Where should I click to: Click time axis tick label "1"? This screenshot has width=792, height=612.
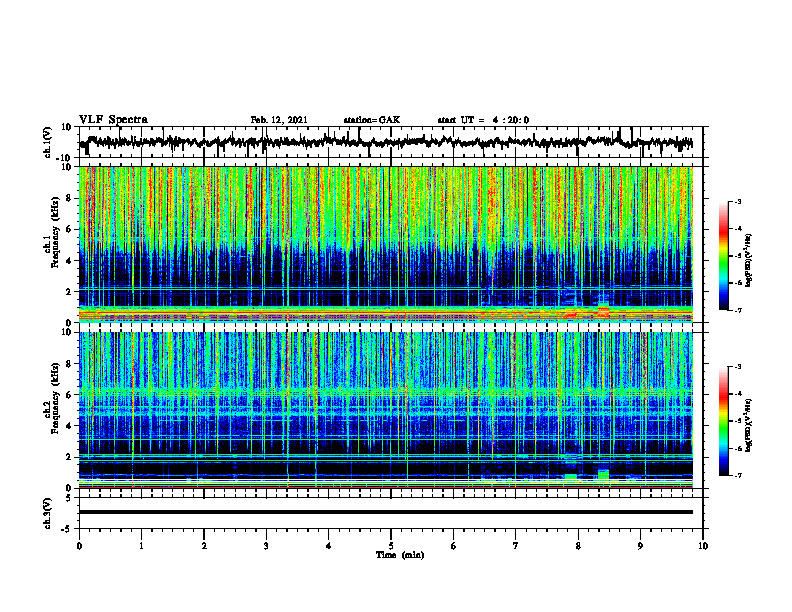(141, 546)
